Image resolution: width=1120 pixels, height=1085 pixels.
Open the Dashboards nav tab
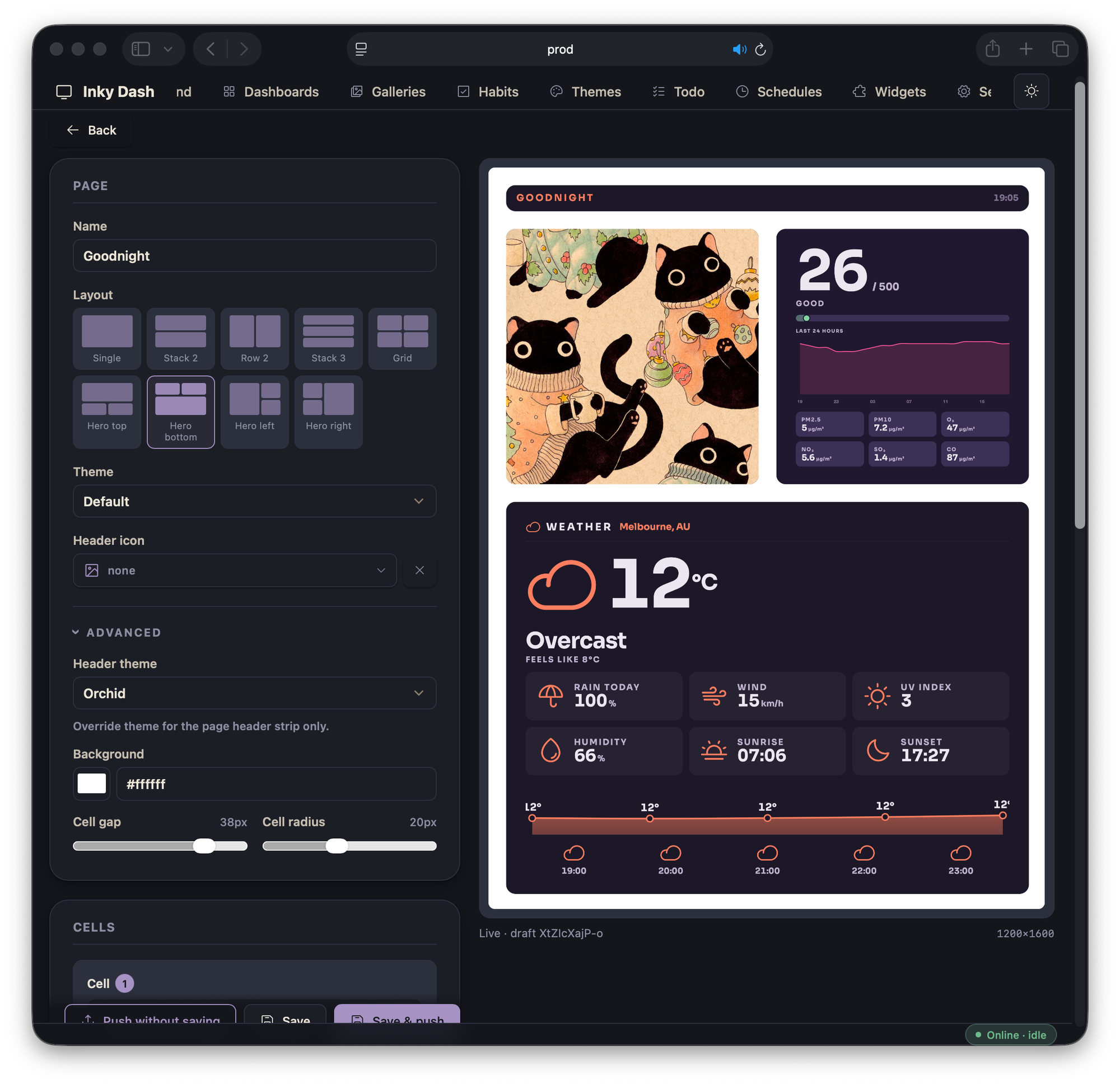pyautogui.click(x=271, y=92)
